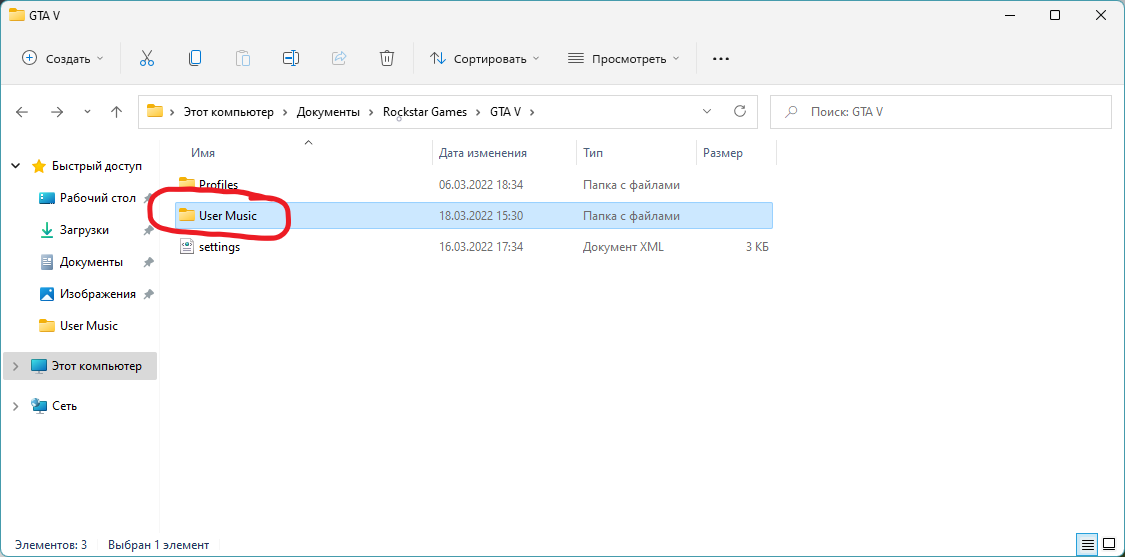1125x557 pixels.
Task: Collapse the Быстрый доступ section
Action: pyautogui.click(x=16, y=167)
